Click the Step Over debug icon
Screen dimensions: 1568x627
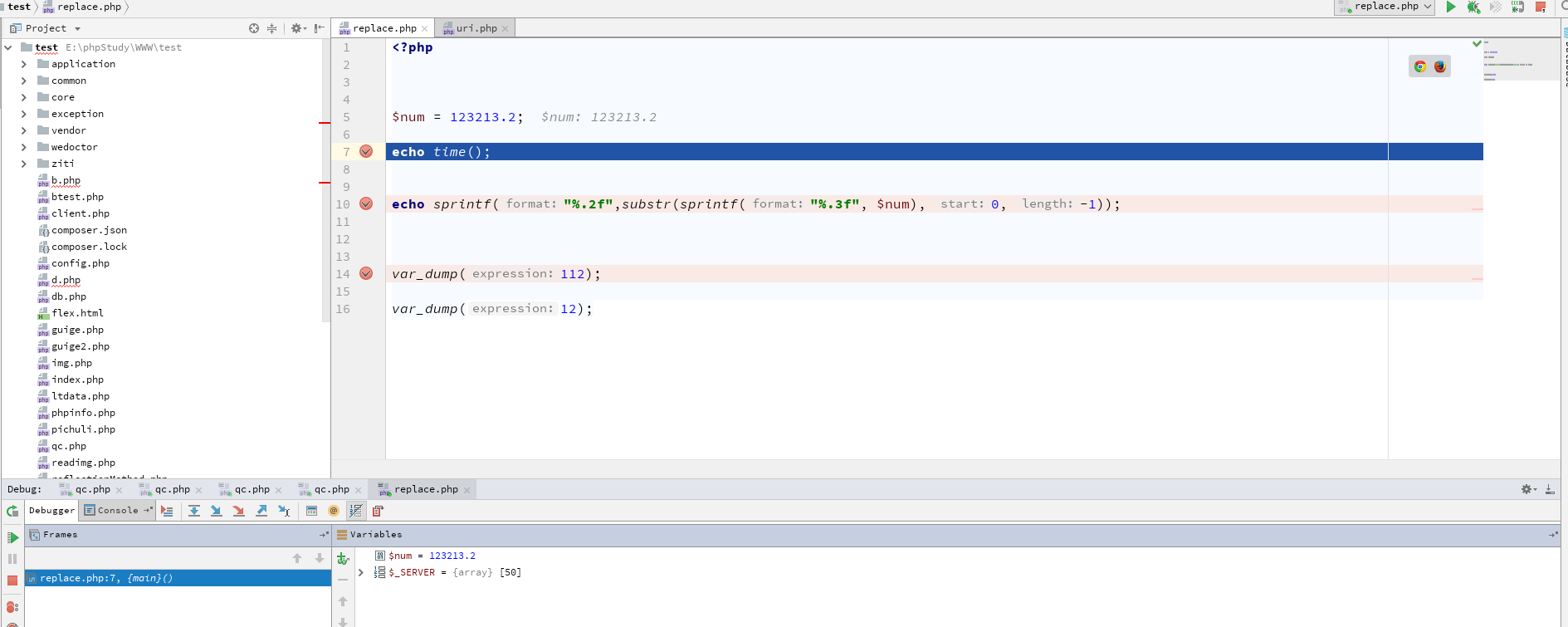[193, 511]
